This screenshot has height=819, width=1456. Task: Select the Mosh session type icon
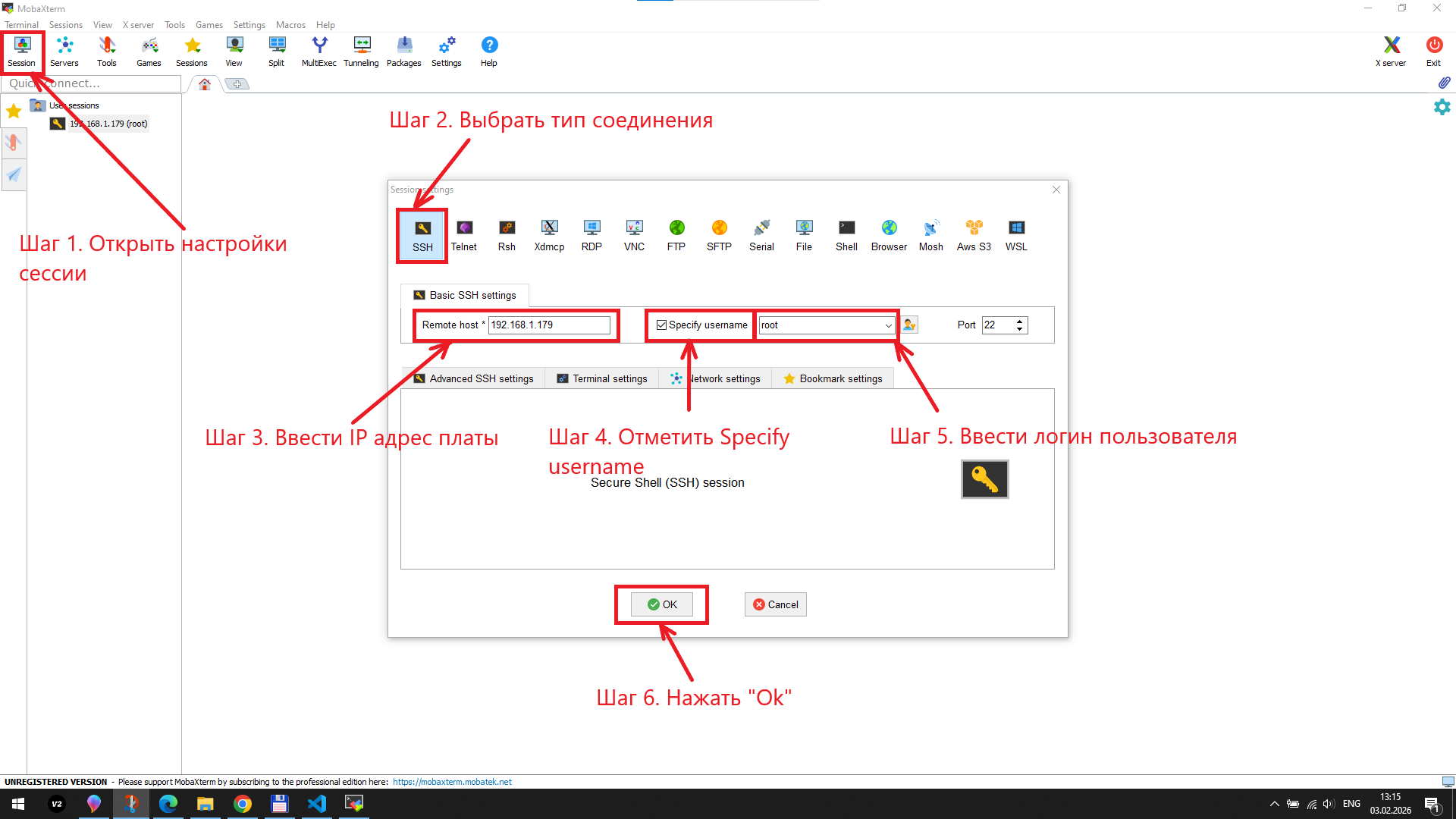click(x=930, y=235)
